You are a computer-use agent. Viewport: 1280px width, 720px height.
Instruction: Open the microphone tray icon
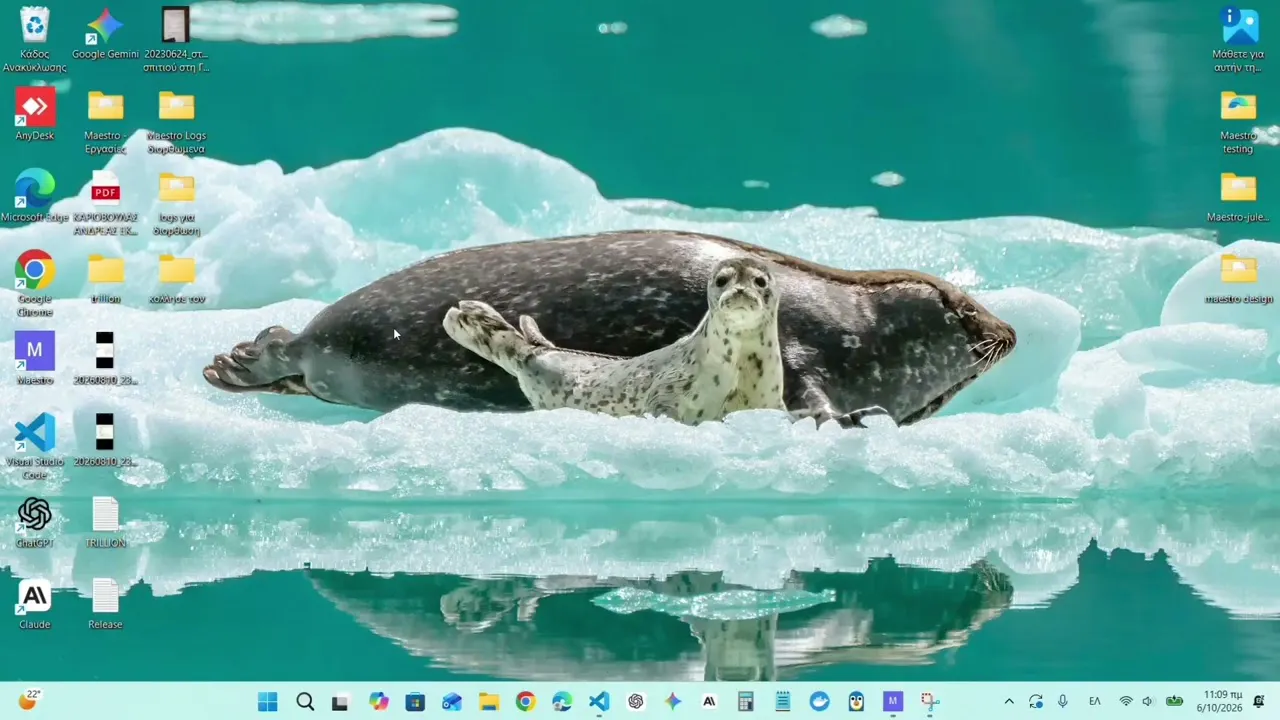(x=1063, y=702)
